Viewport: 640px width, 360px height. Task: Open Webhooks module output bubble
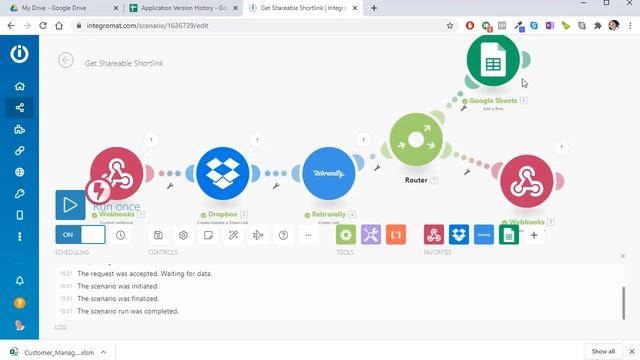[151, 140]
